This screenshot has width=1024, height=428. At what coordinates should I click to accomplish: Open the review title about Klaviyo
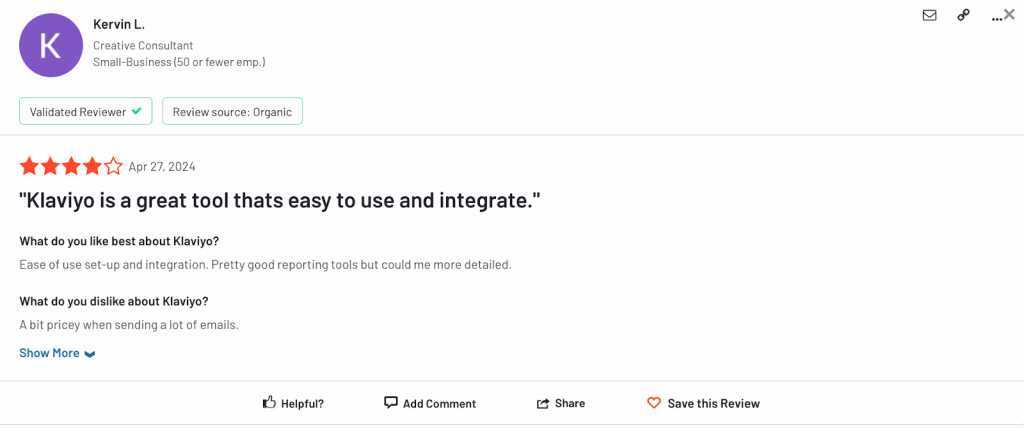coord(280,200)
